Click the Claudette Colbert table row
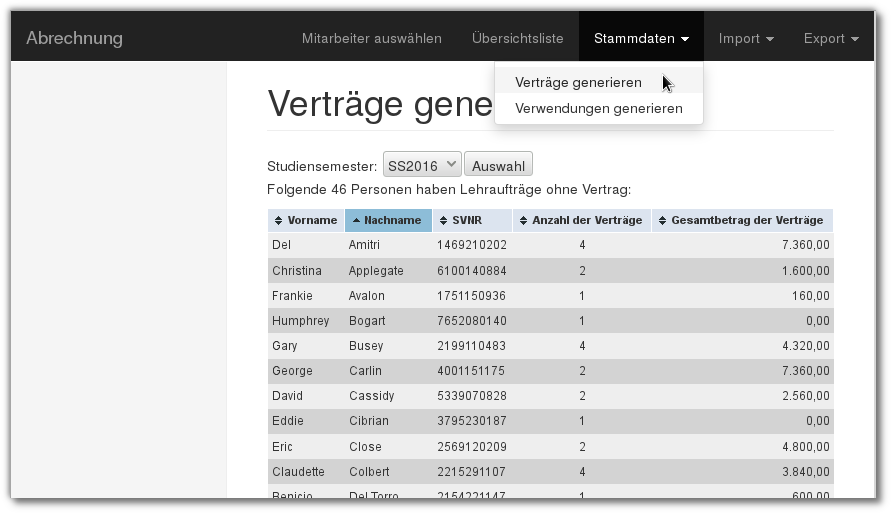The height and width of the screenshot is (514, 892). pos(550,471)
